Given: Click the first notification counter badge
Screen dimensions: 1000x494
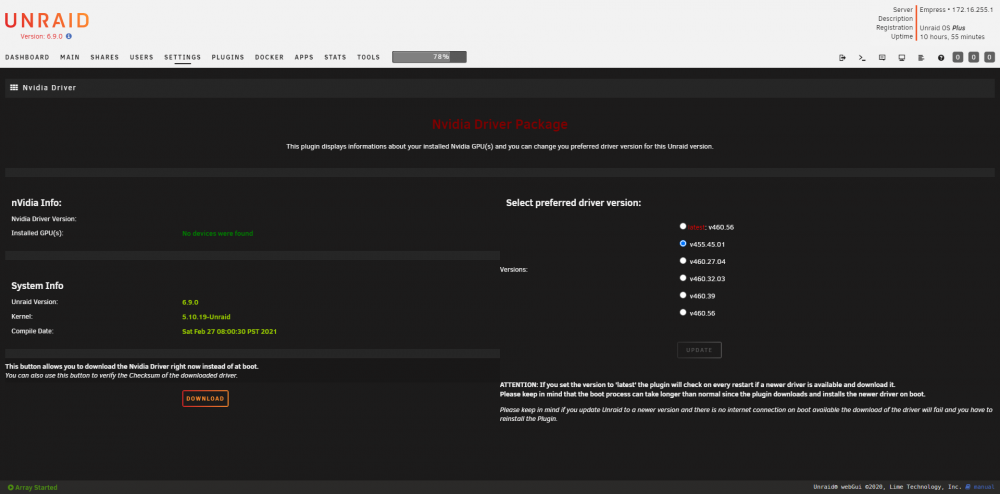Looking at the screenshot, I should click(x=958, y=57).
